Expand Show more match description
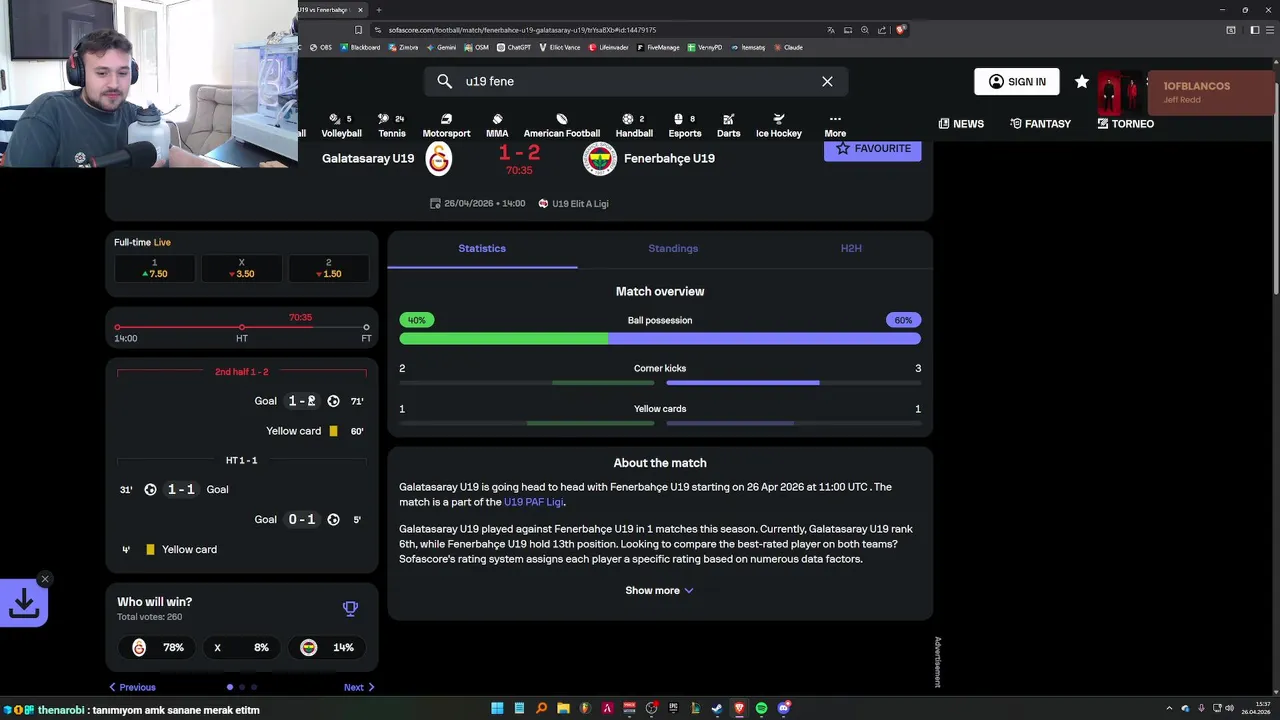This screenshot has width=1280, height=720. click(x=659, y=590)
